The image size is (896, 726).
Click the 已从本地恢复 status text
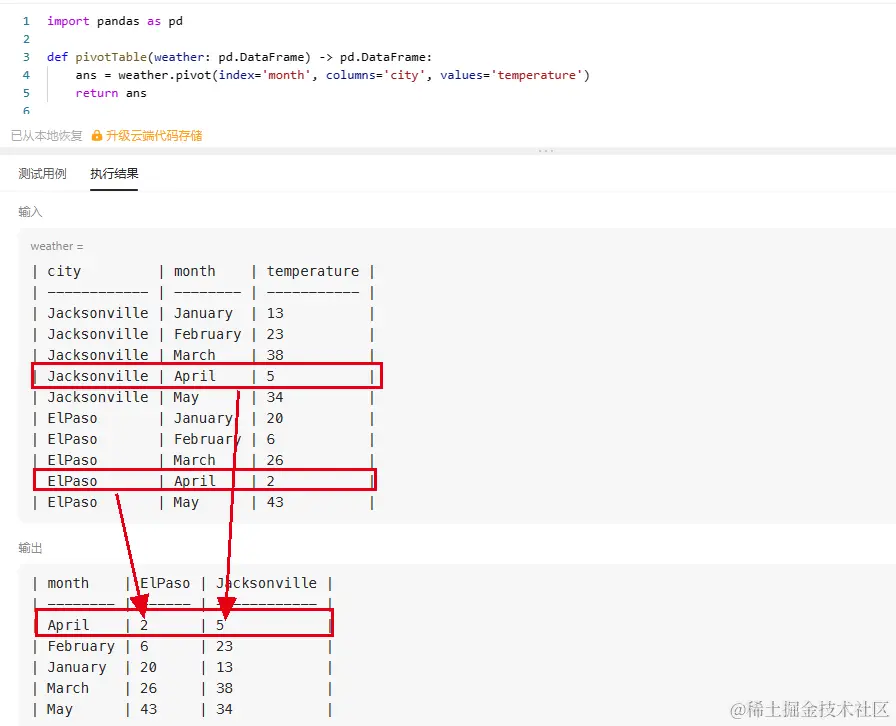click(x=47, y=135)
